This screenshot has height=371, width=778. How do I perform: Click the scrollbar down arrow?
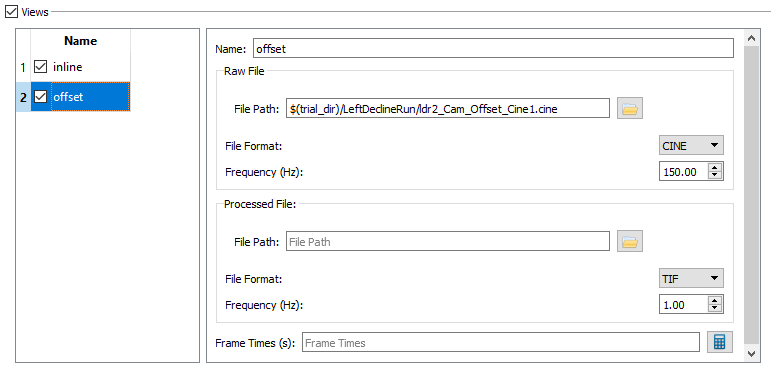coord(751,353)
